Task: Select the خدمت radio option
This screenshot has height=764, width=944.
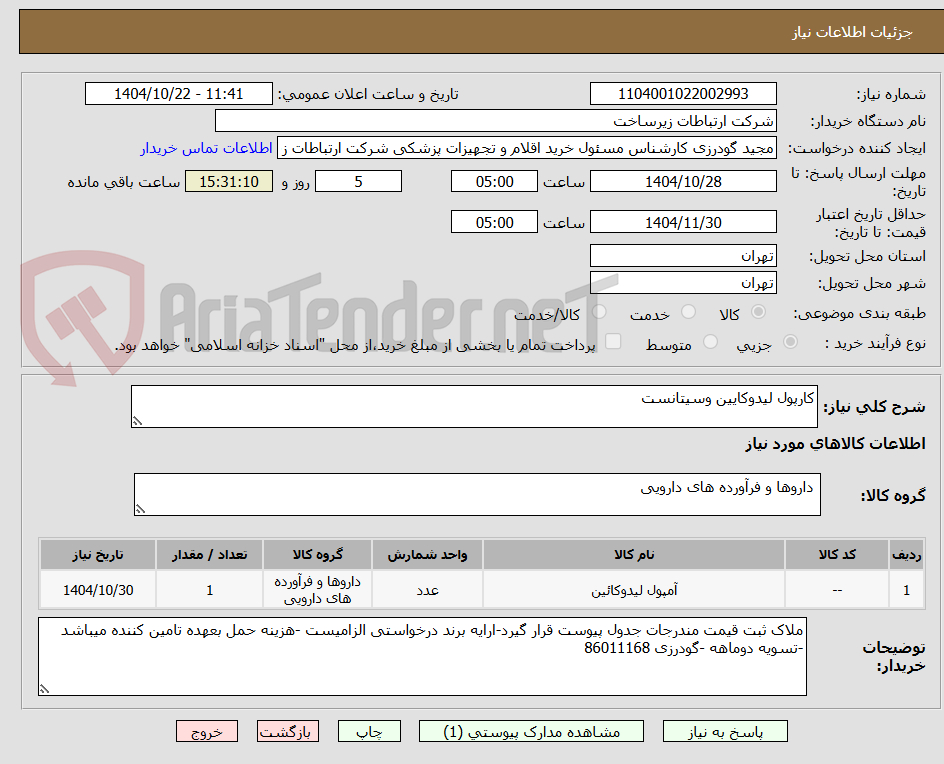Action: (x=688, y=311)
